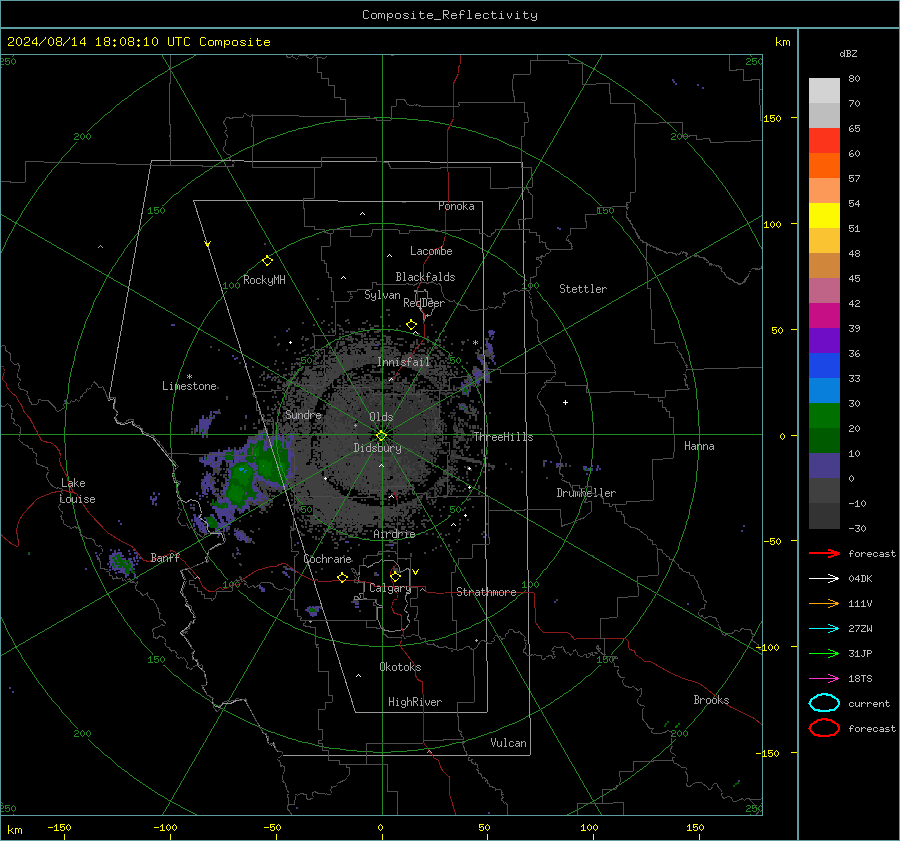Select the purple 36-39 dBZ swatch
The height and width of the screenshot is (841, 900).
click(x=824, y=340)
